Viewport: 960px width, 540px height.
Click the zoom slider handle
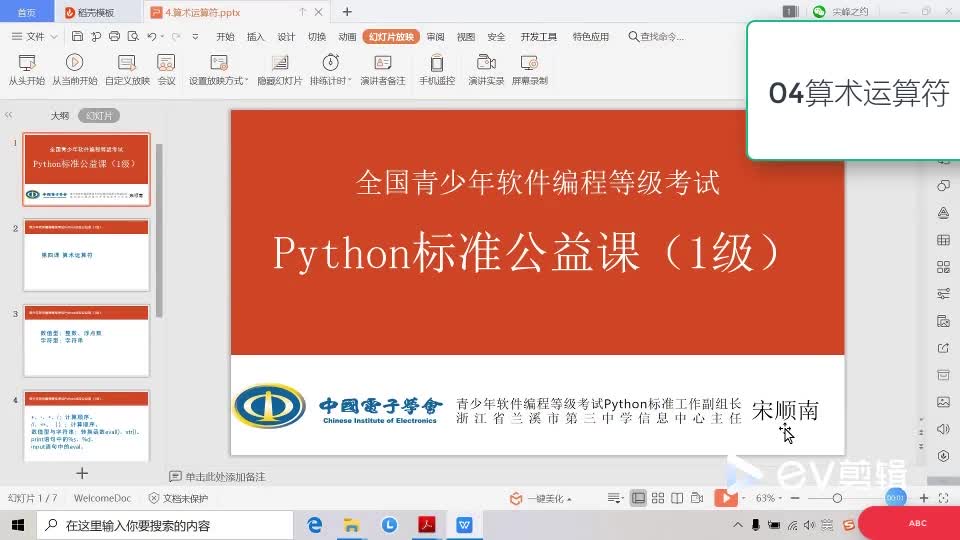(837, 498)
